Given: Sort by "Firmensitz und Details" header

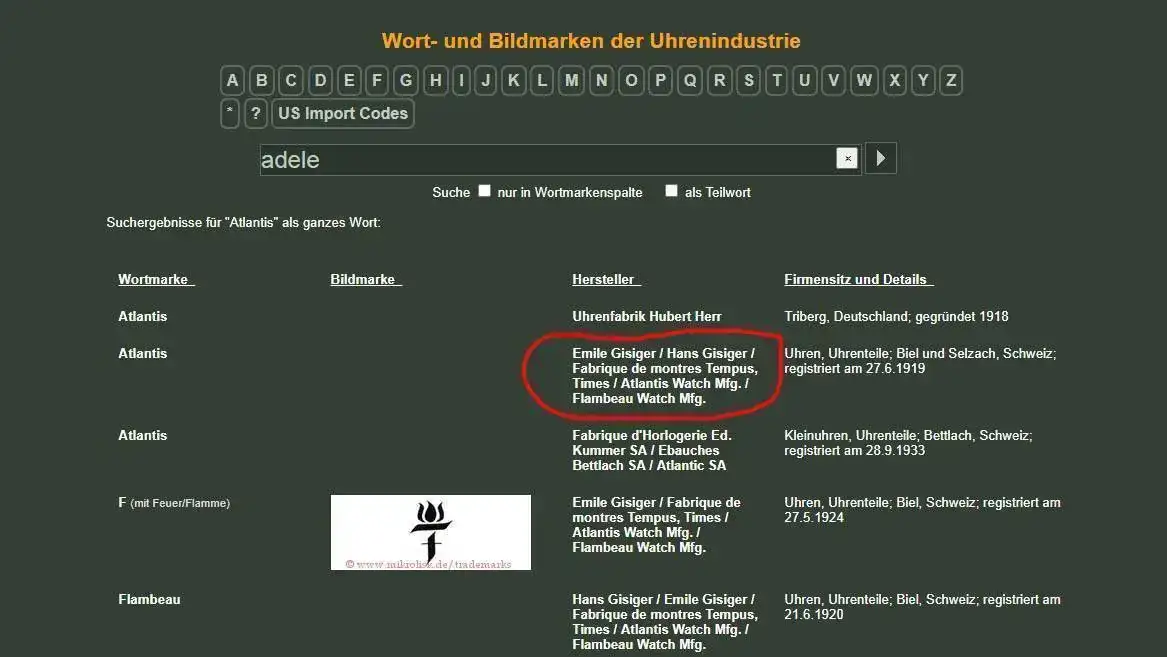Looking at the screenshot, I should 859,279.
